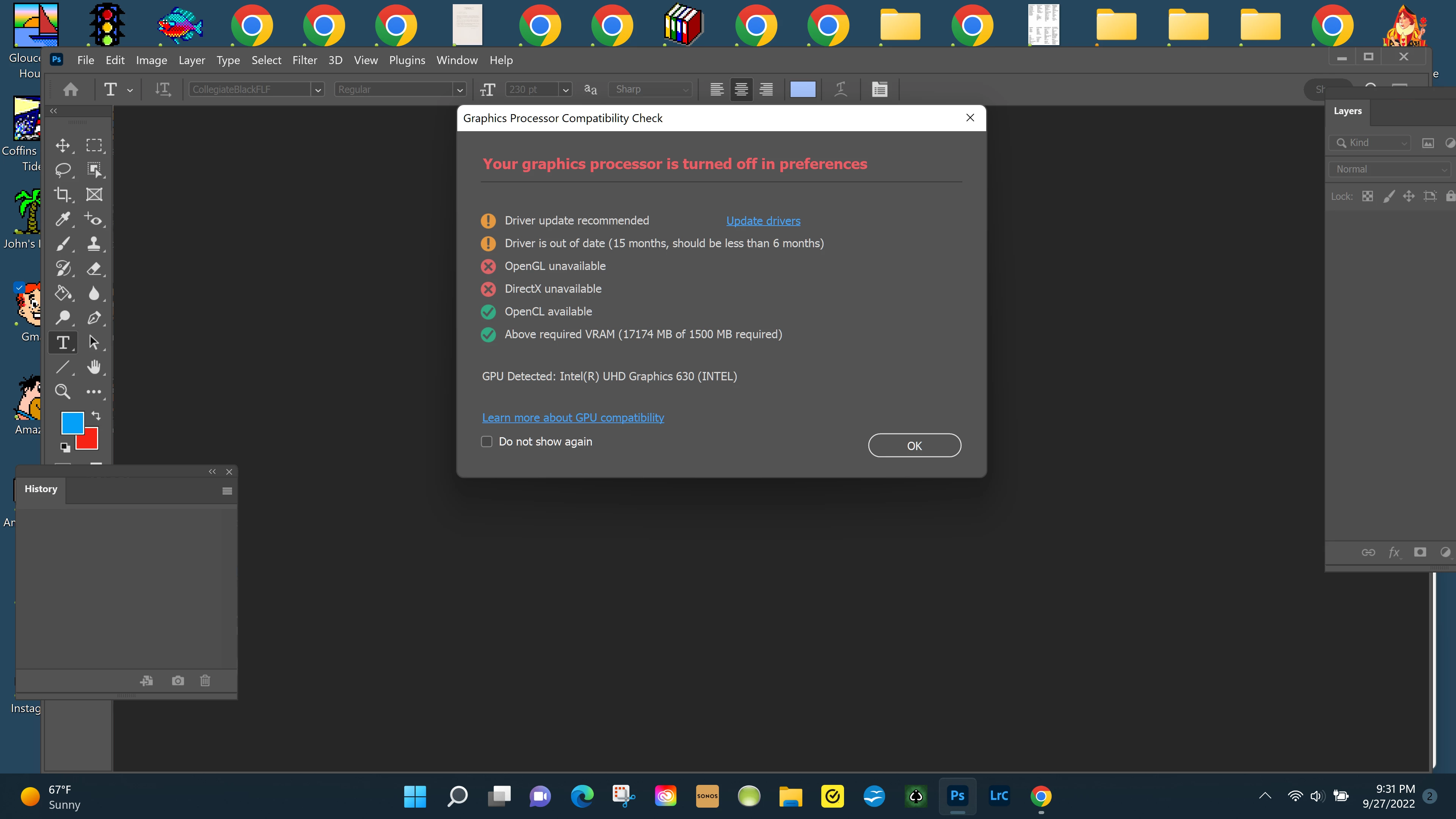This screenshot has height=819, width=1456.
Task: Swap foreground and background colors
Action: (96, 416)
